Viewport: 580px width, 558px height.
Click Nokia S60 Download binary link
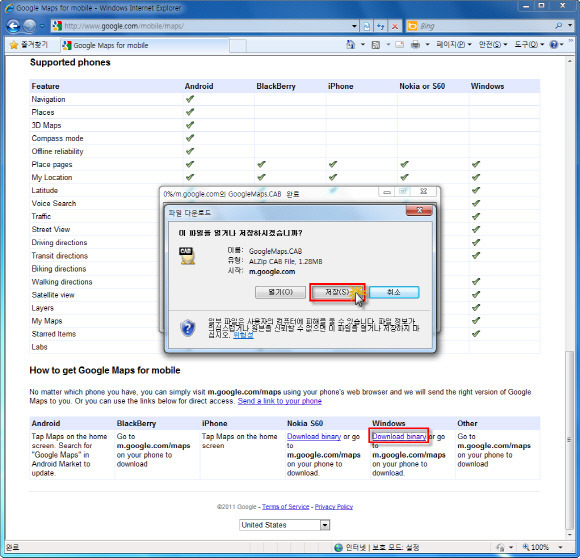pyautogui.click(x=314, y=436)
